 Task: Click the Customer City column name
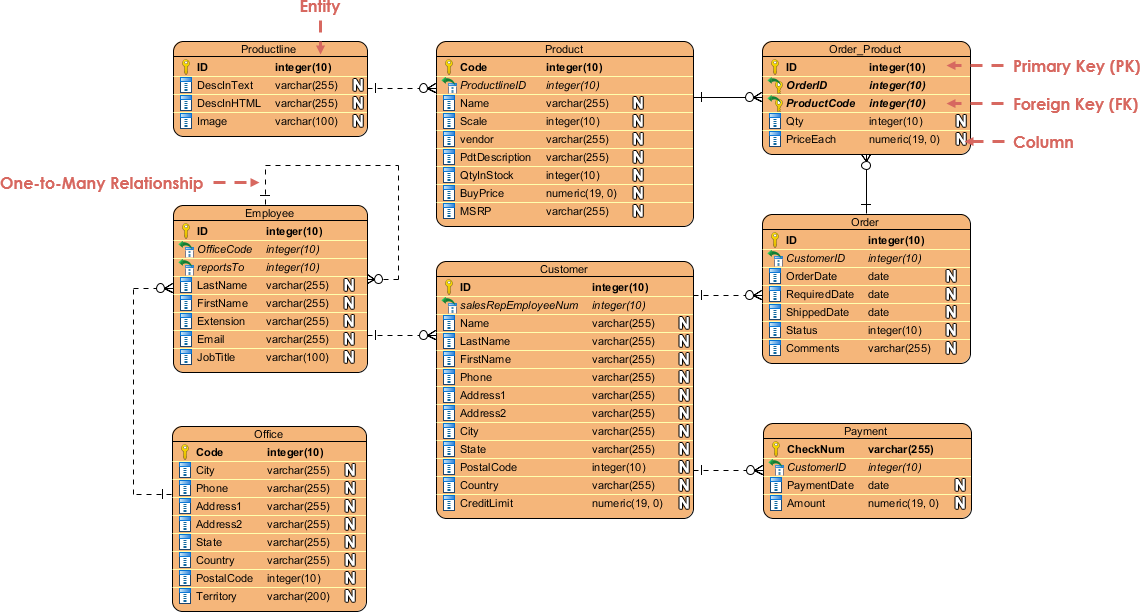click(x=469, y=432)
